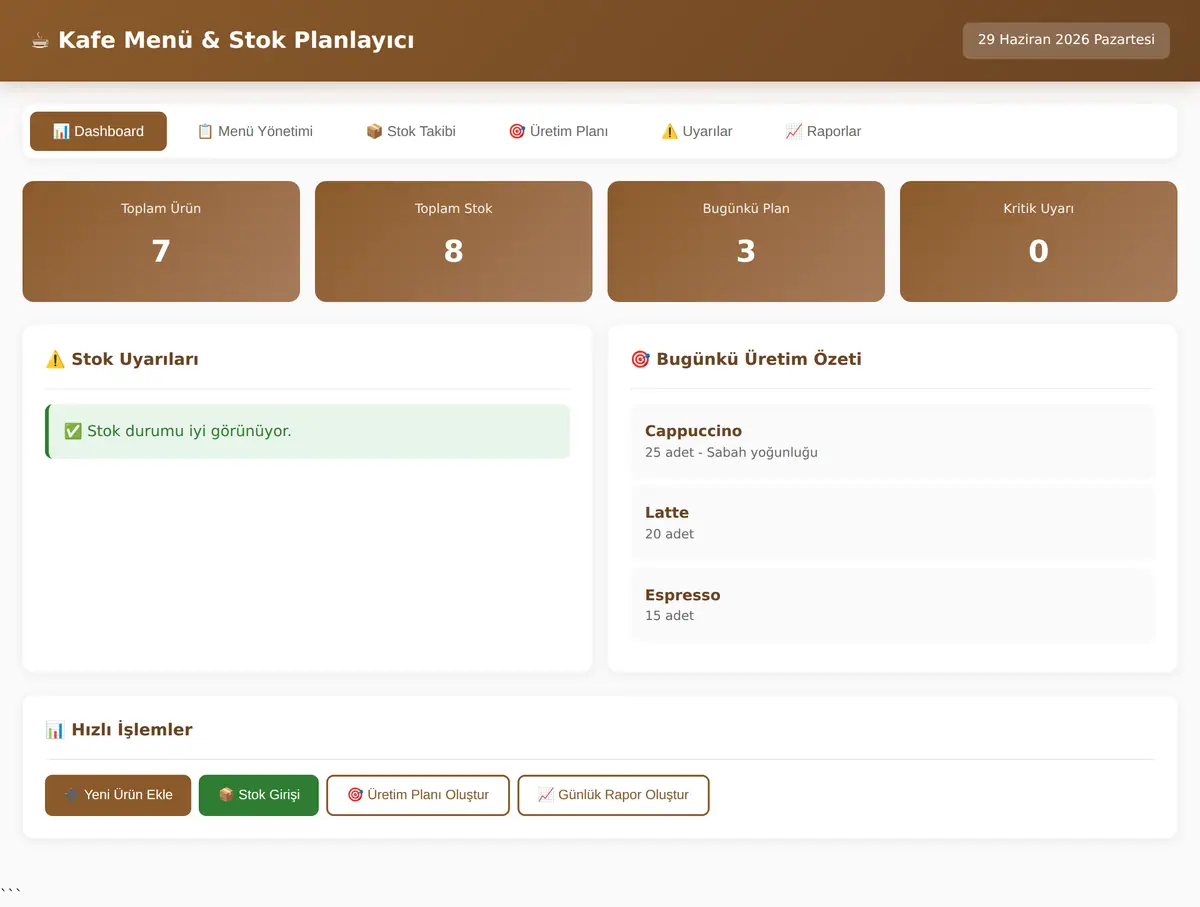Click the date badge in header
1200x907 pixels.
pos(1066,40)
